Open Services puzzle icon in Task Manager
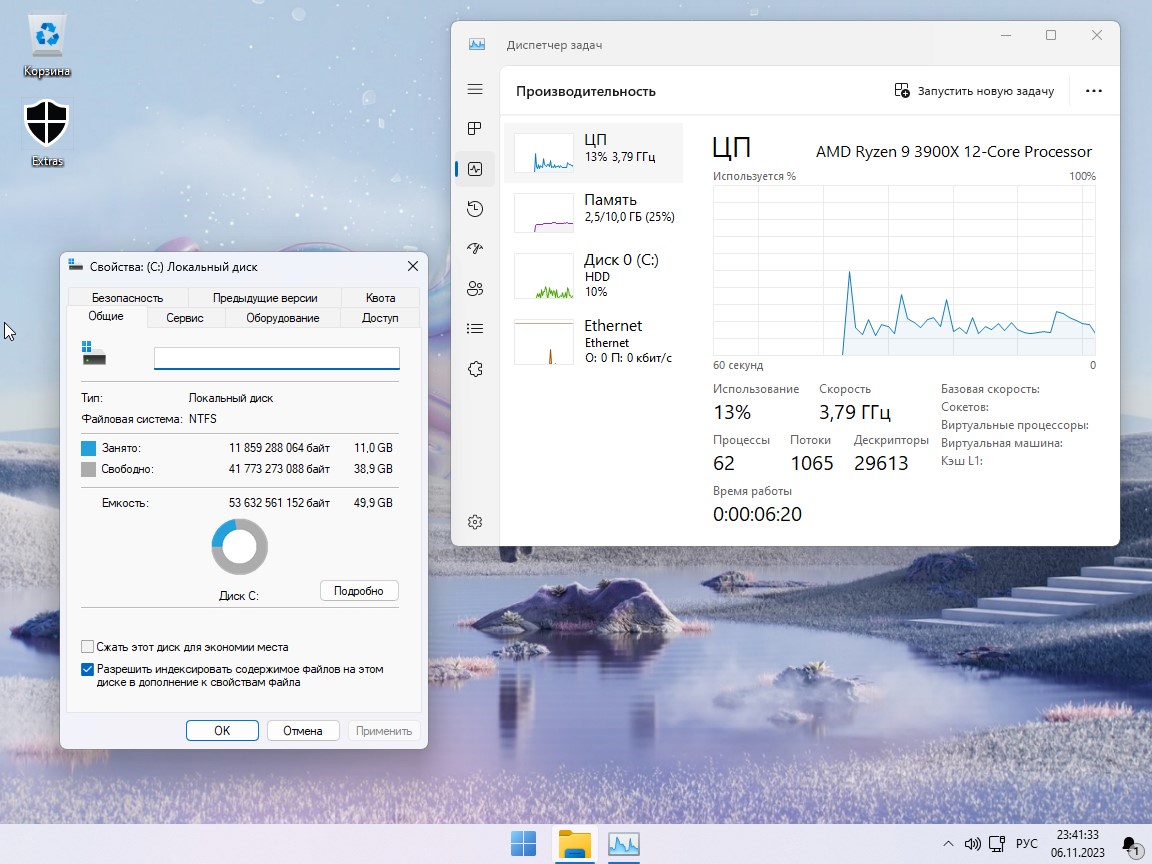1152x864 pixels. (x=475, y=369)
